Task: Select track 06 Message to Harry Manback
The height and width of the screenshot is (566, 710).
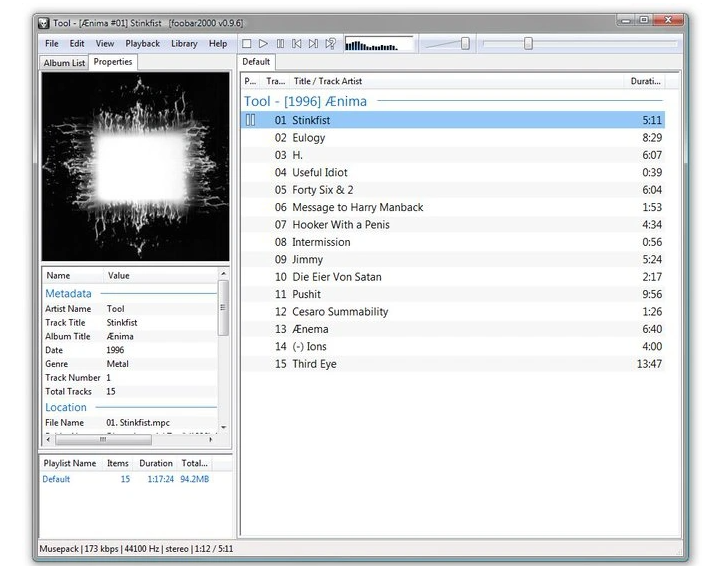Action: tap(453, 207)
